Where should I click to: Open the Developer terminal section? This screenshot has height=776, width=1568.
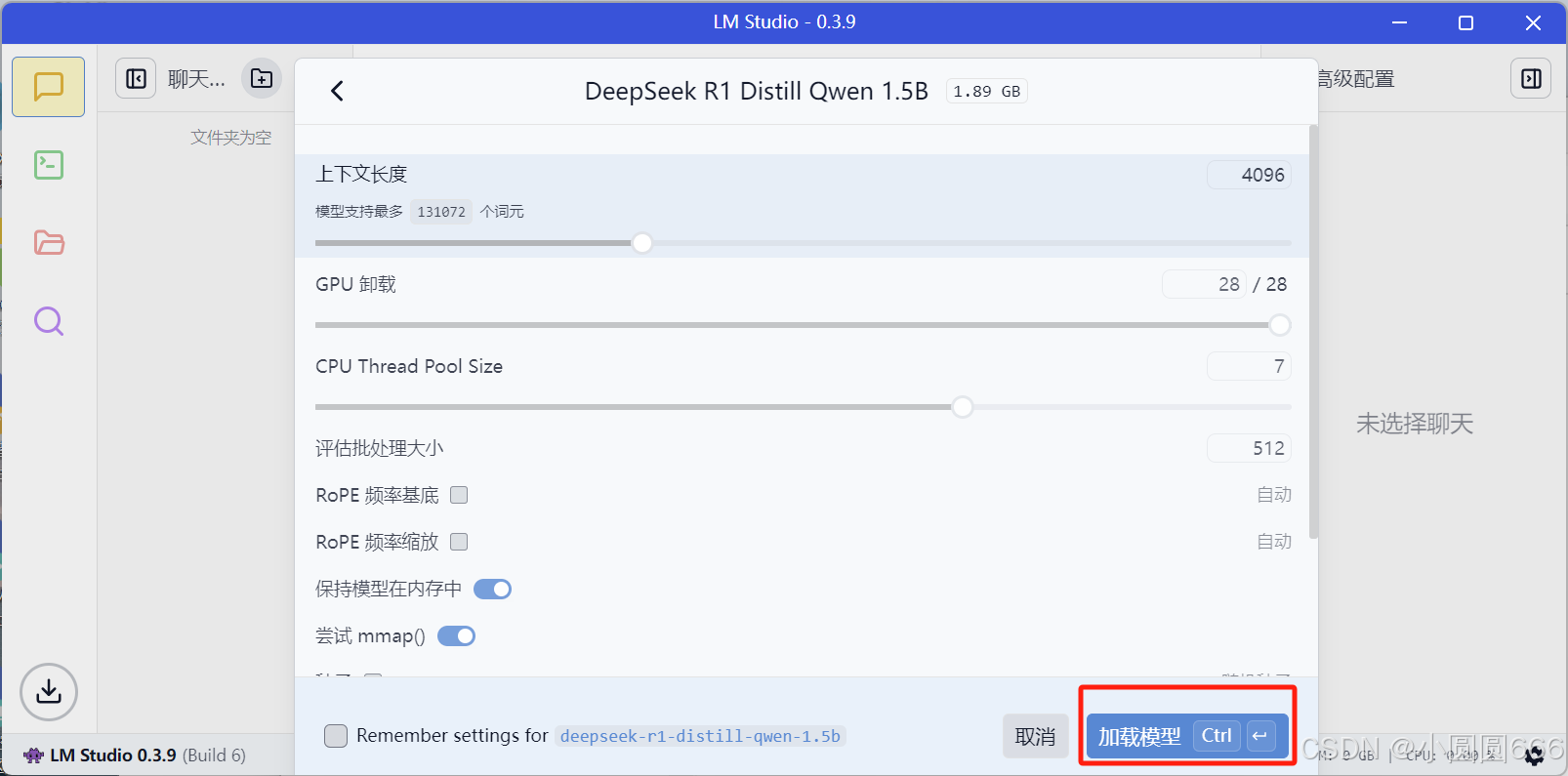coord(49,165)
